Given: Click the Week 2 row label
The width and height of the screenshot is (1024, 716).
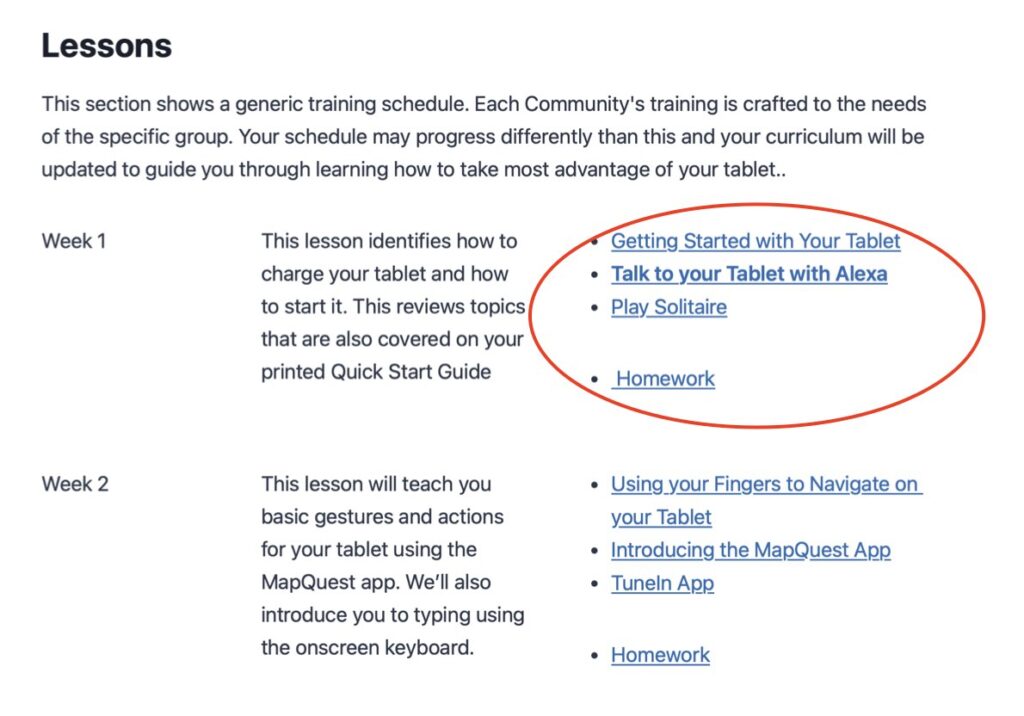Looking at the screenshot, I should pos(75,485).
